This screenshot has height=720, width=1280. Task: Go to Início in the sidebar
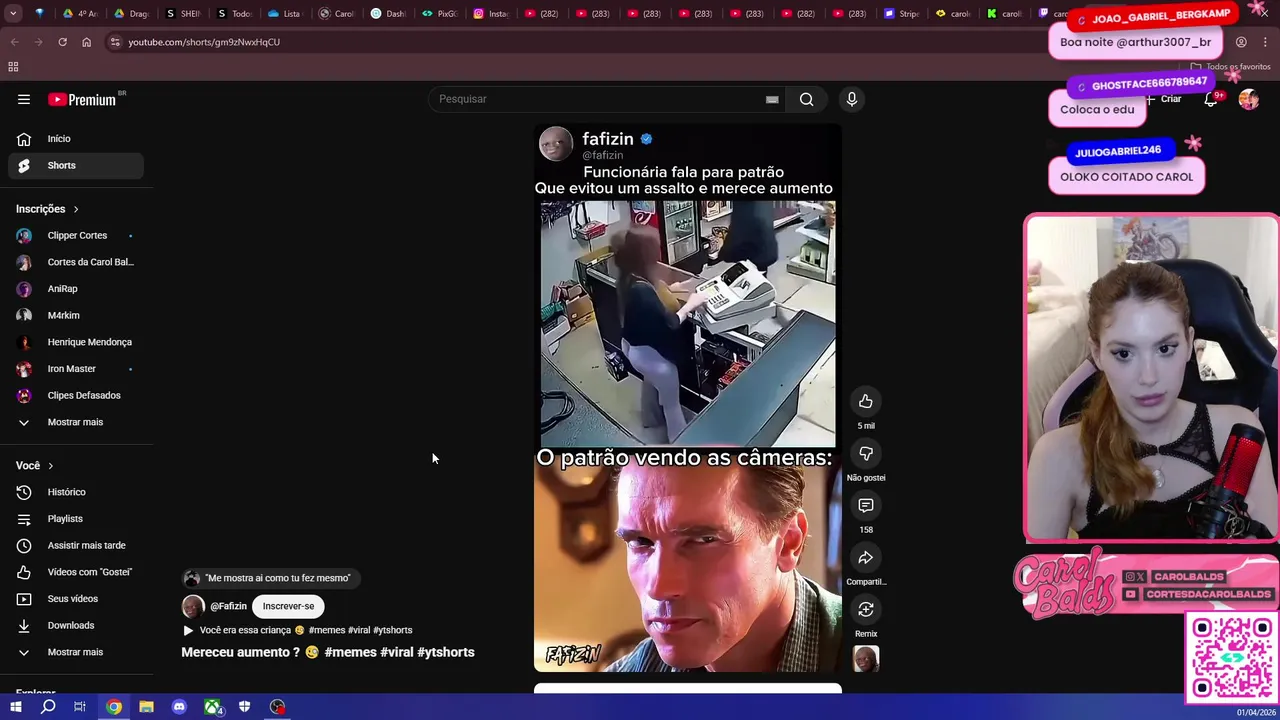(x=76, y=139)
